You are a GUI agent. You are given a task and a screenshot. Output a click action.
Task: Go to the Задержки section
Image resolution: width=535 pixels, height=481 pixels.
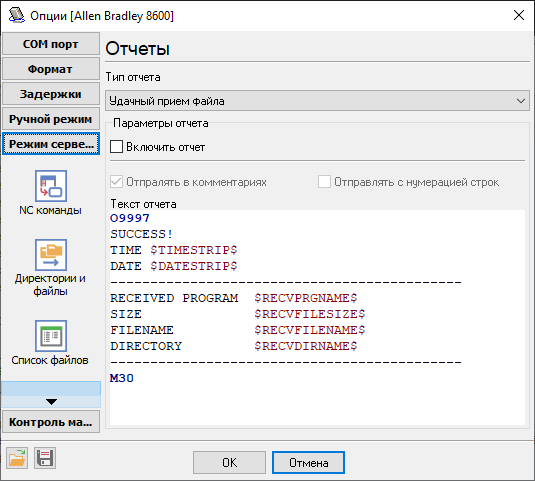tap(51, 94)
